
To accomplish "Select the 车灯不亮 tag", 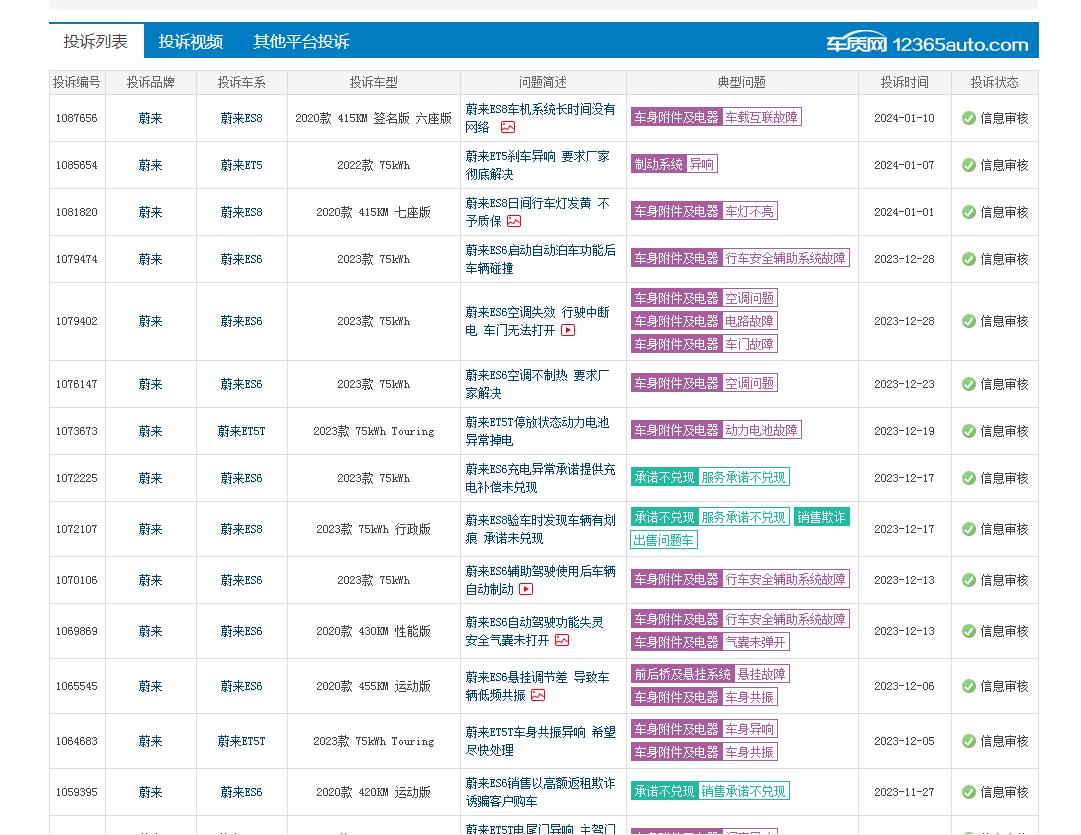I will tap(749, 211).
